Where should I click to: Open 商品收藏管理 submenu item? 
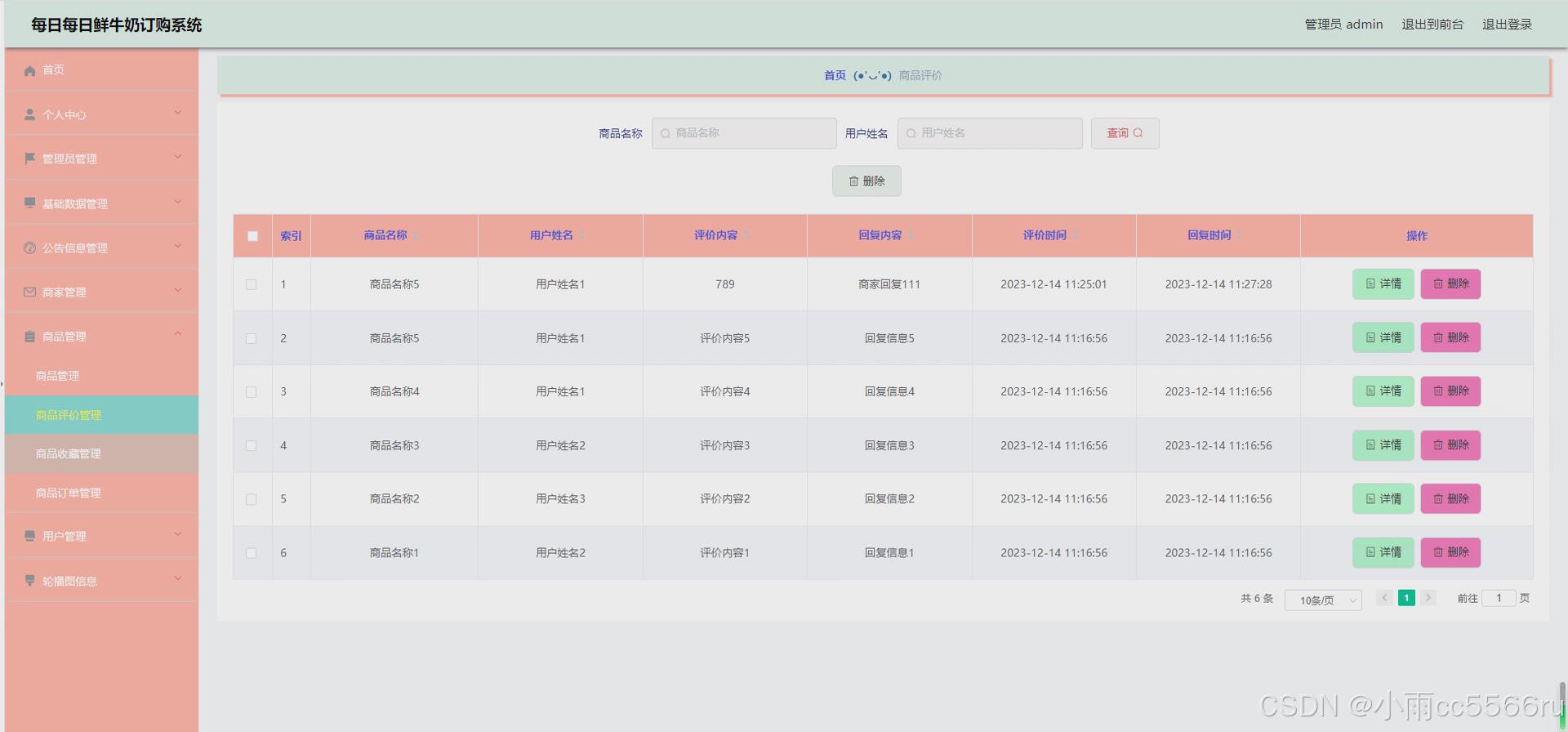tap(101, 454)
